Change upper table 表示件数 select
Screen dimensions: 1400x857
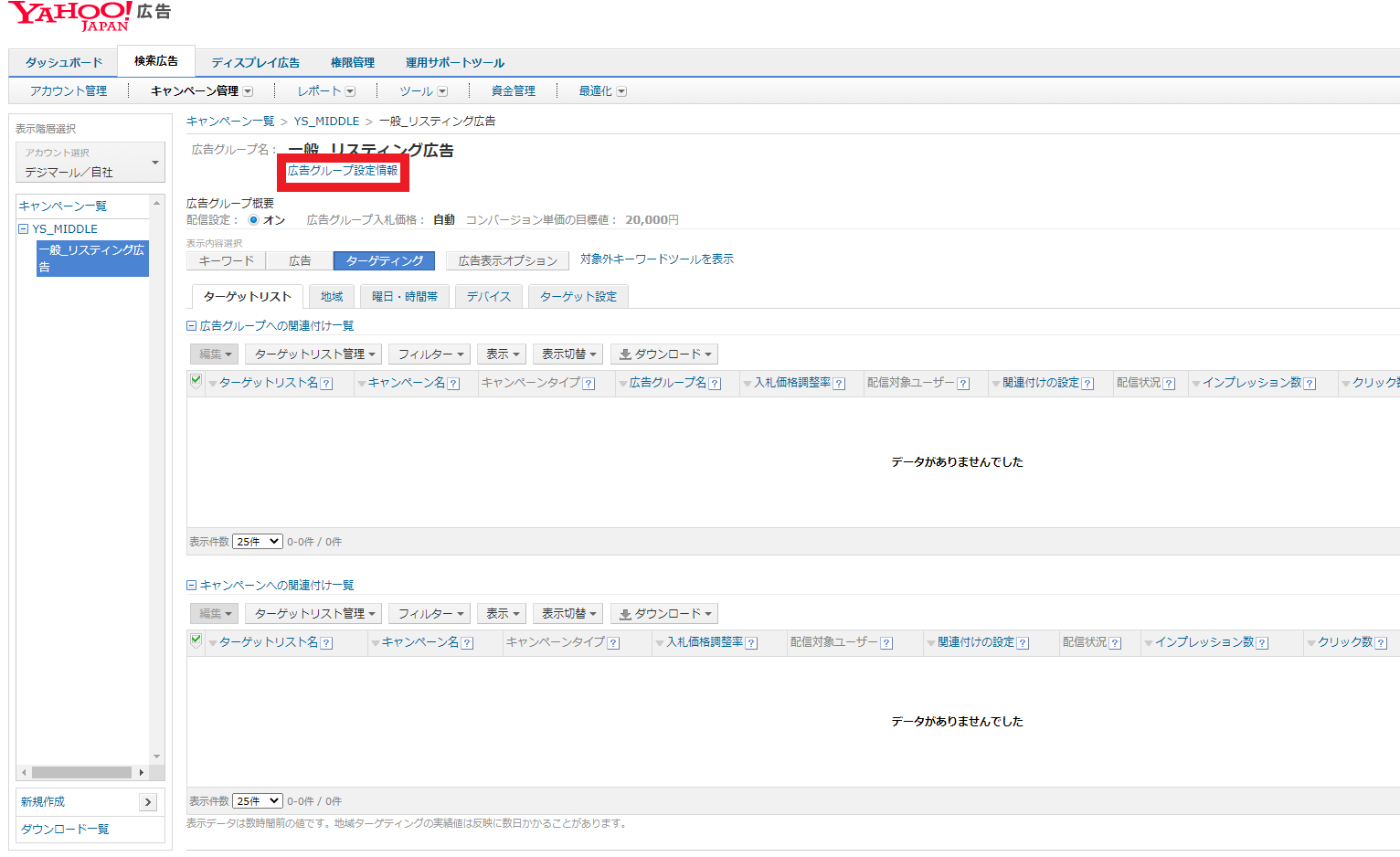[258, 542]
